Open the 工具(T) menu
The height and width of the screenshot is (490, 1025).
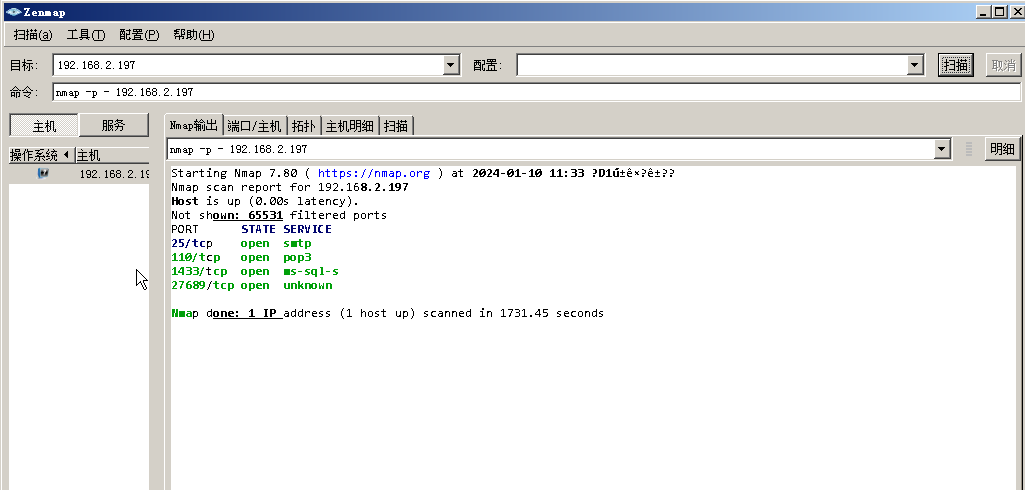[86, 35]
